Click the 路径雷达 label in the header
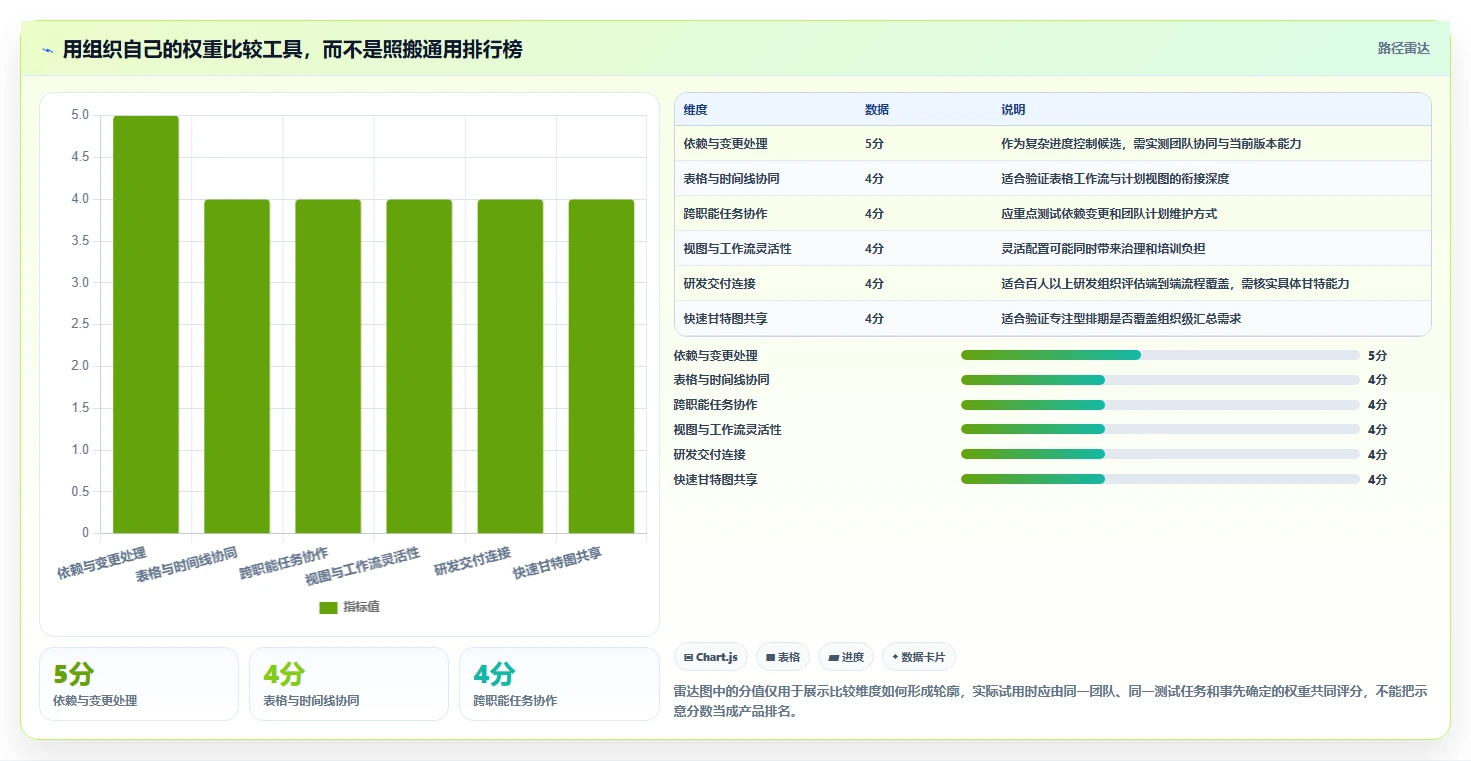 coord(1404,48)
